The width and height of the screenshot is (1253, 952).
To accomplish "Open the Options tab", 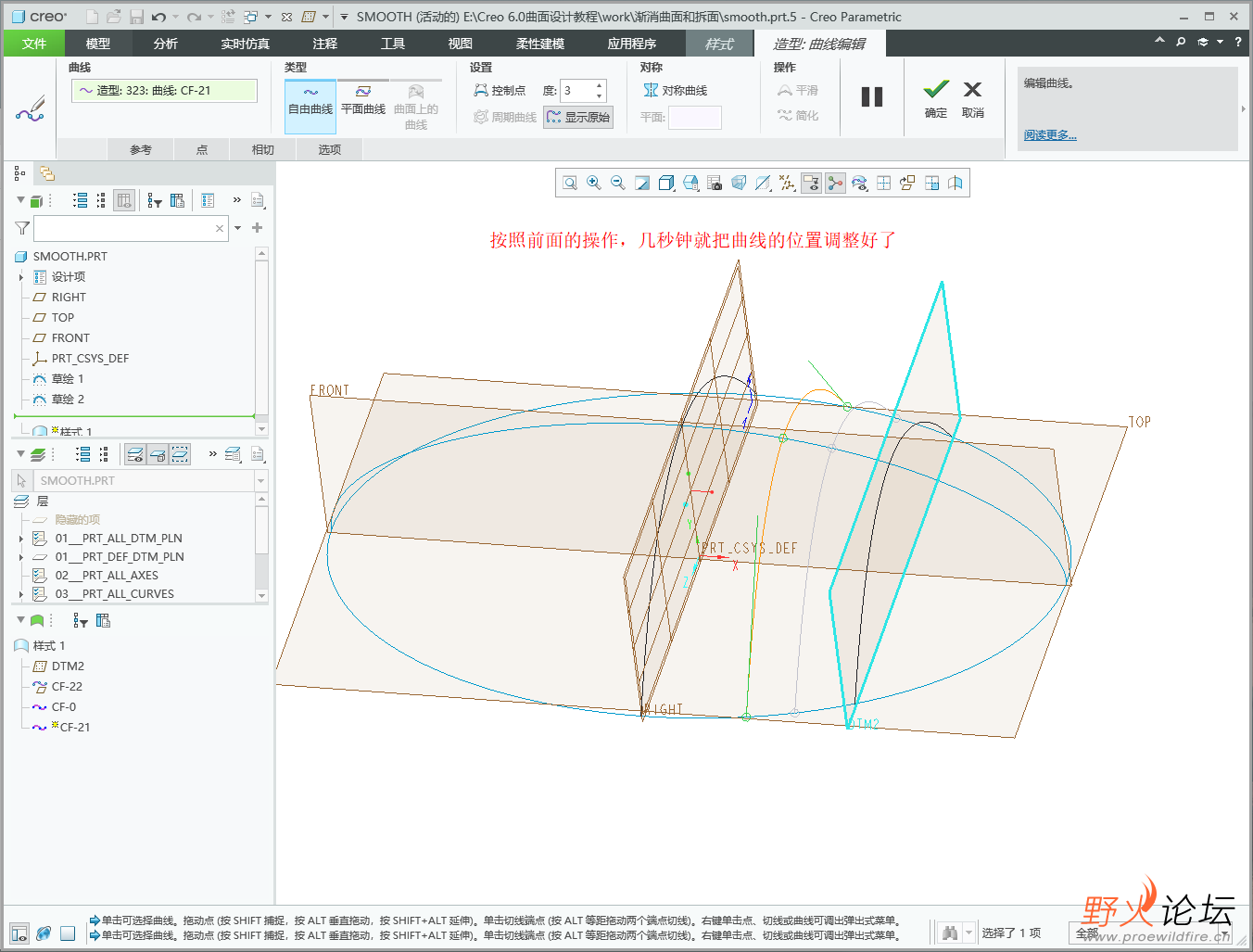I will click(x=330, y=149).
